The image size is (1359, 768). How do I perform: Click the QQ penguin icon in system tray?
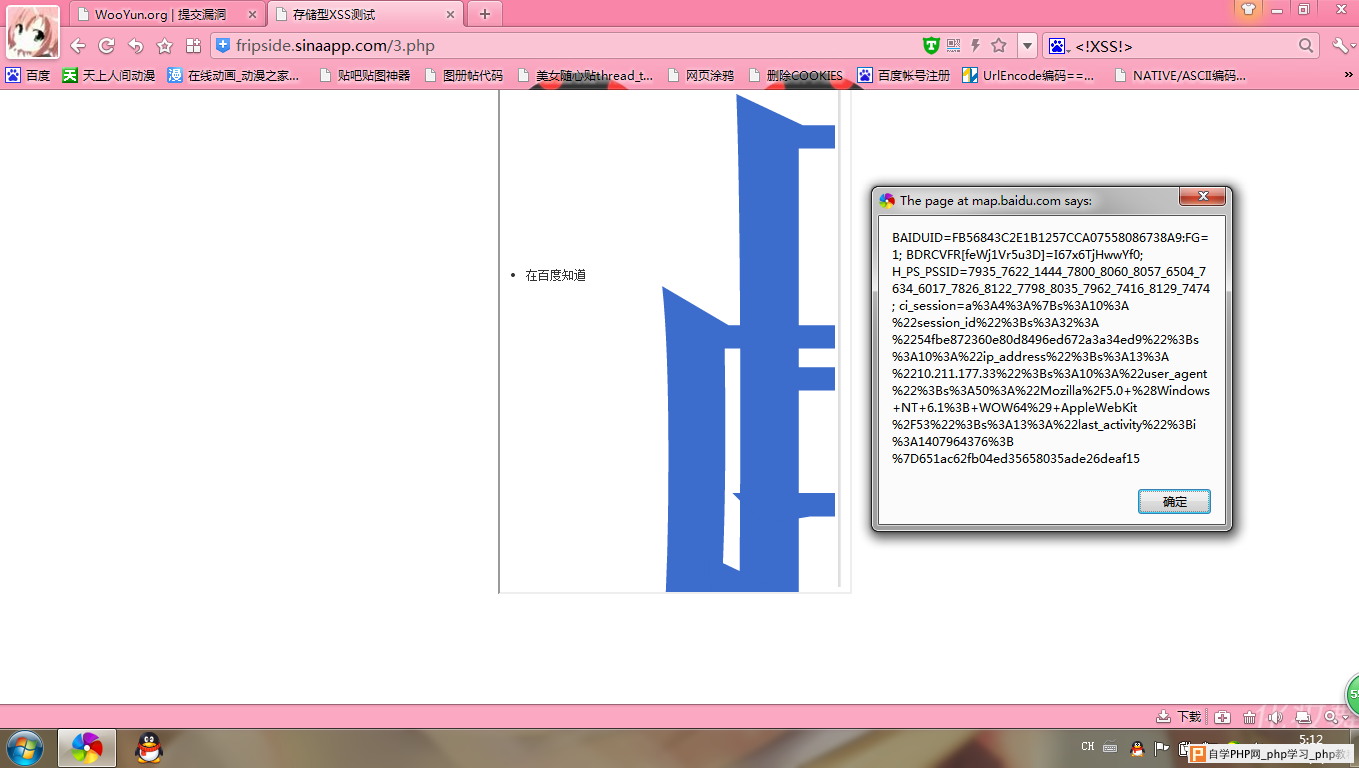click(1137, 747)
